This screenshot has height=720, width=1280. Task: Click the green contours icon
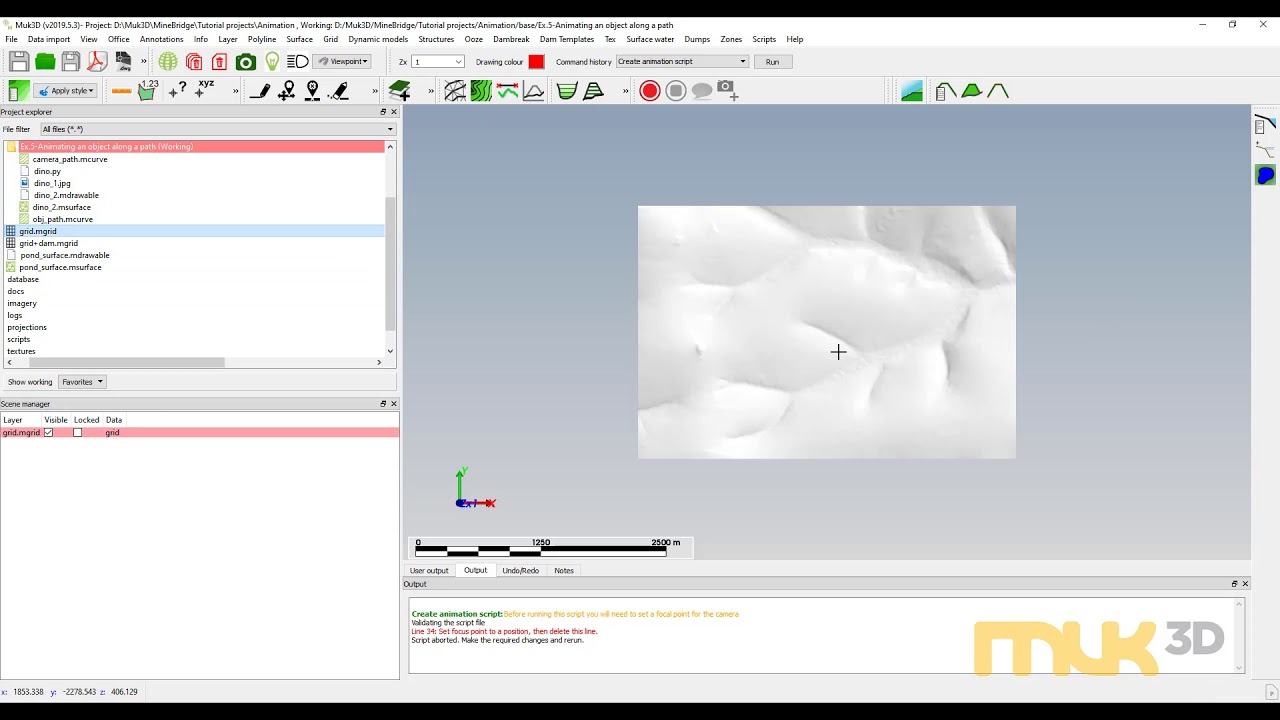tap(481, 91)
